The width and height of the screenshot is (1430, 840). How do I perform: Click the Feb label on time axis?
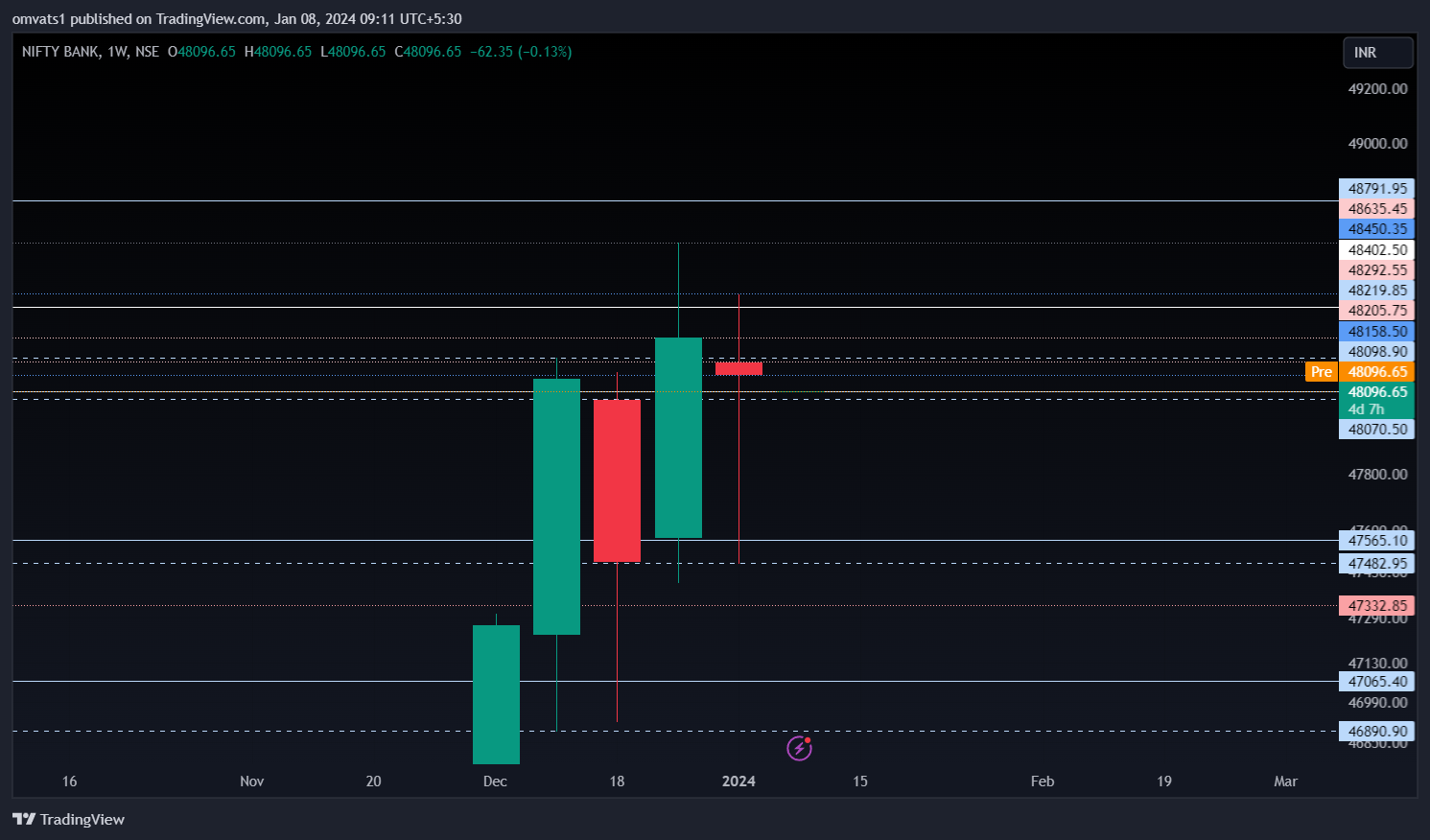[1043, 782]
